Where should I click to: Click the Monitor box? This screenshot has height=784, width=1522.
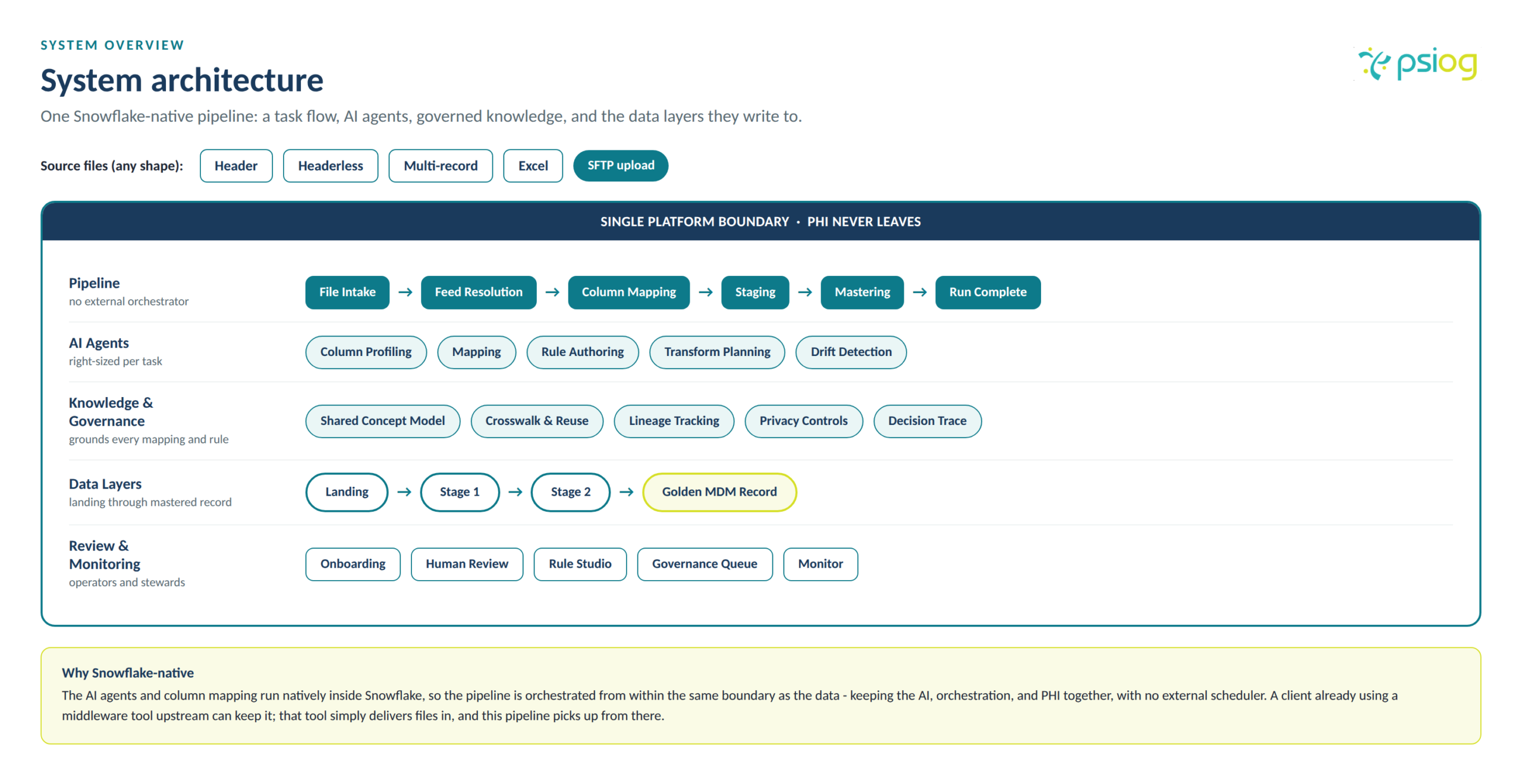coord(820,564)
